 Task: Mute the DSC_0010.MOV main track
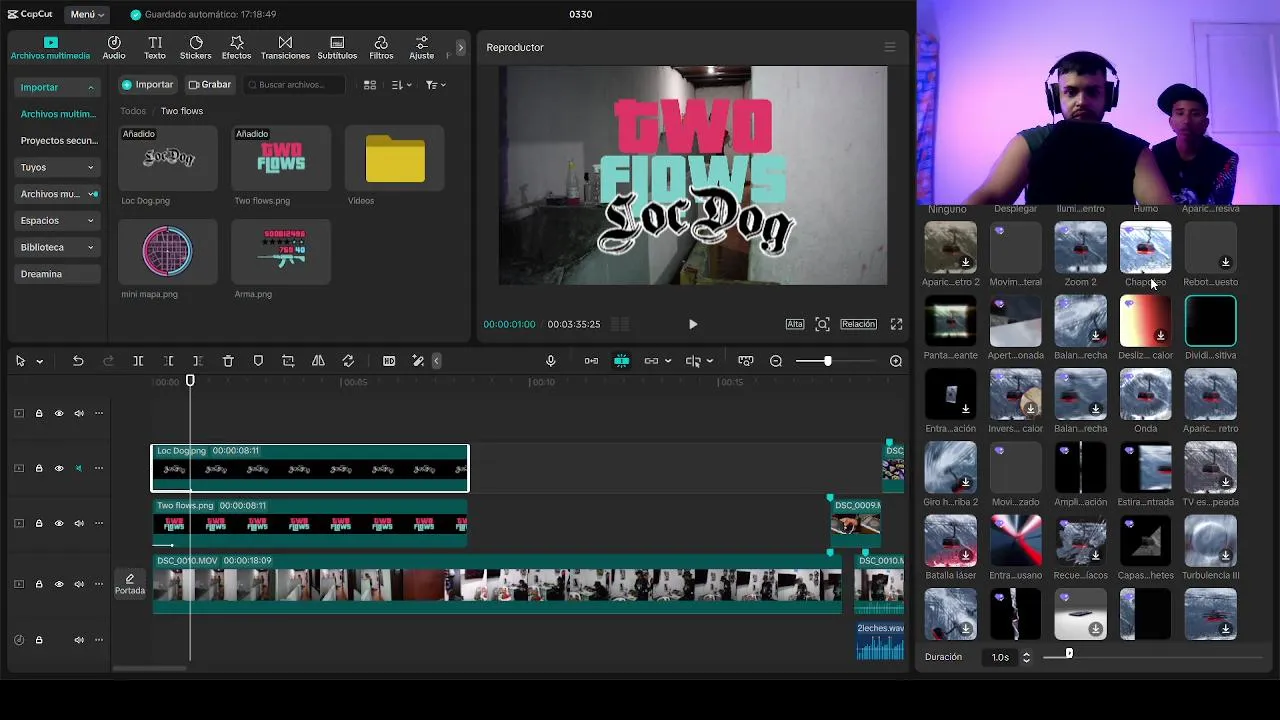coord(79,584)
